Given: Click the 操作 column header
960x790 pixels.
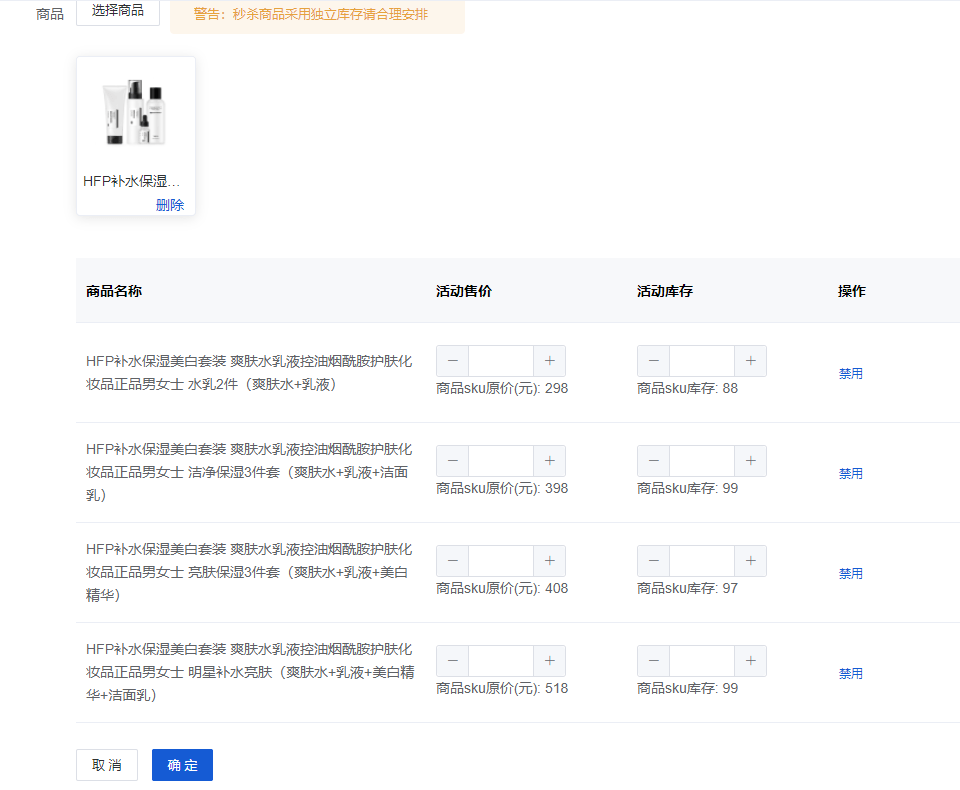Looking at the screenshot, I should click(852, 291).
